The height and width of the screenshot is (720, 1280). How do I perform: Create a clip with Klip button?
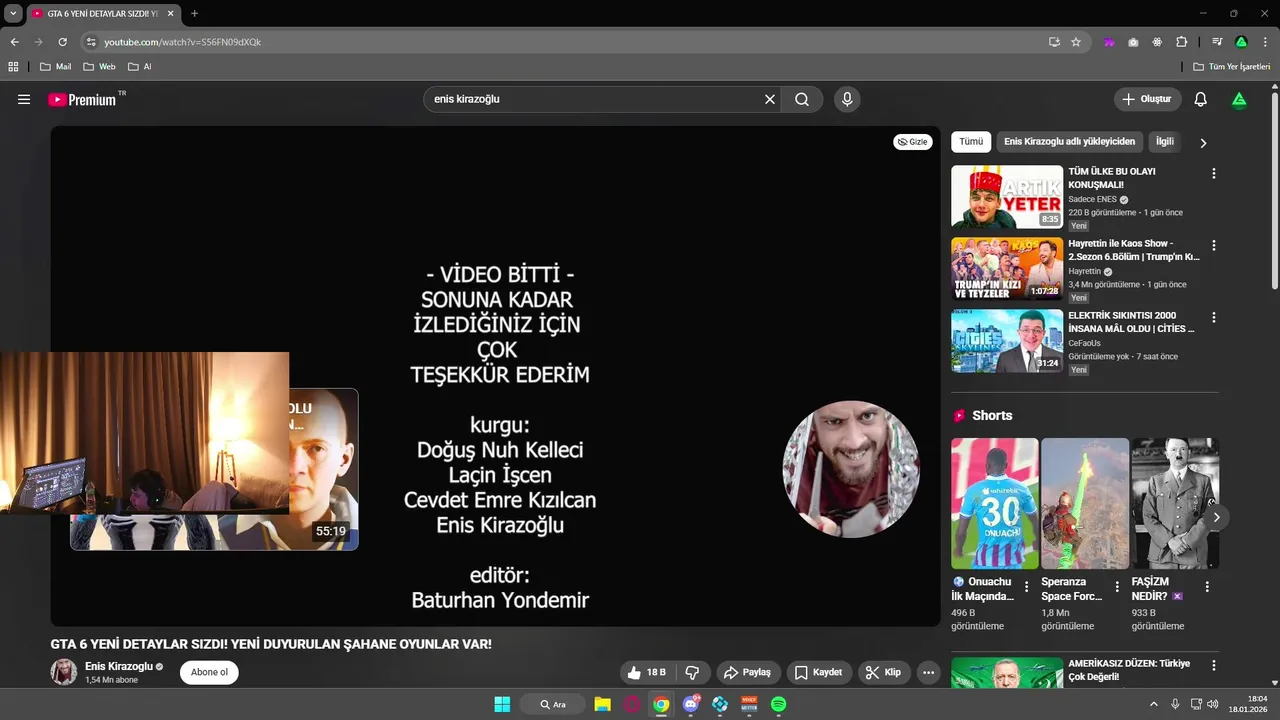tap(883, 672)
